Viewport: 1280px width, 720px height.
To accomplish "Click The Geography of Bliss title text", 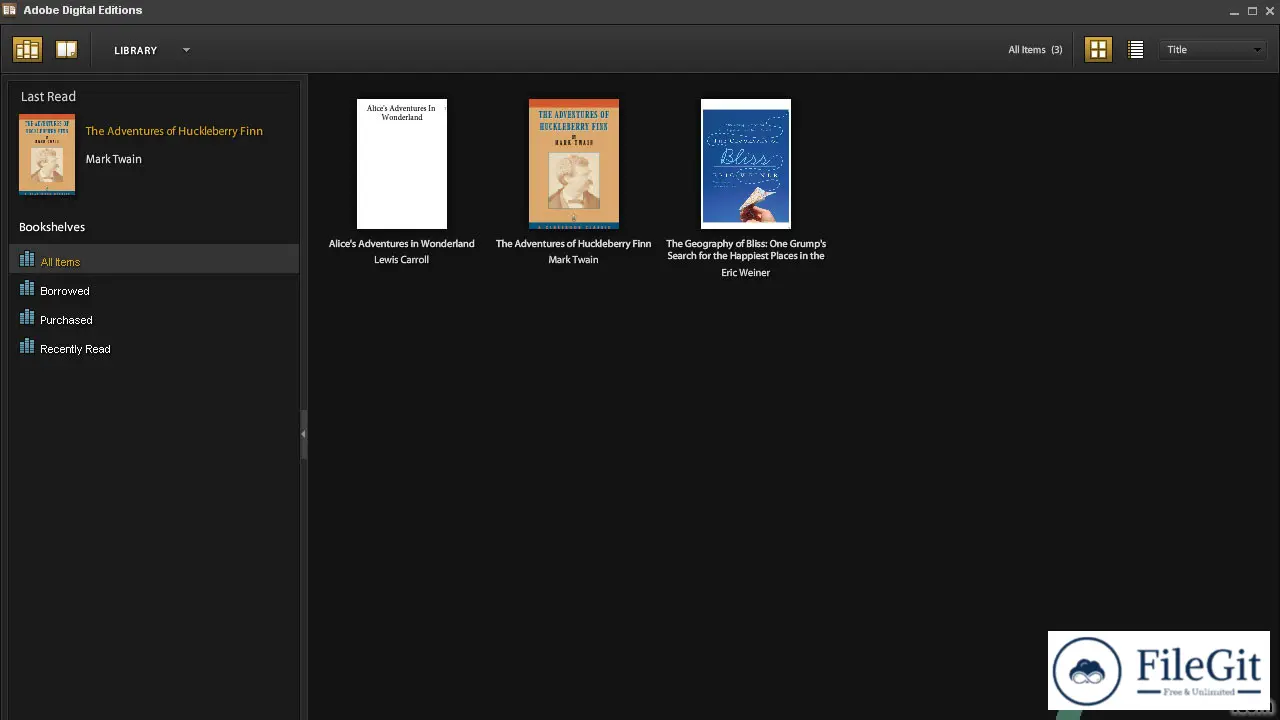I will tap(746, 250).
